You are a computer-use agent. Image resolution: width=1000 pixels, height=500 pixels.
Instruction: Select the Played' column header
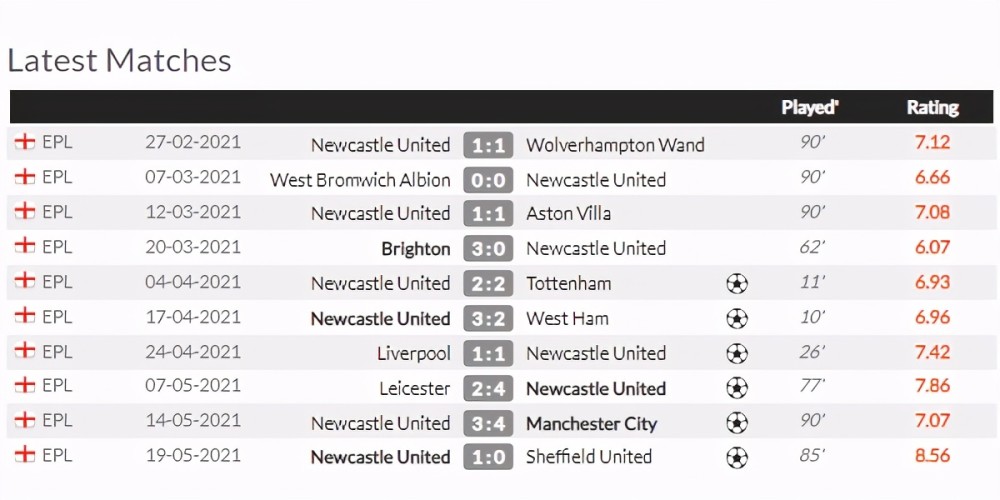tap(810, 107)
